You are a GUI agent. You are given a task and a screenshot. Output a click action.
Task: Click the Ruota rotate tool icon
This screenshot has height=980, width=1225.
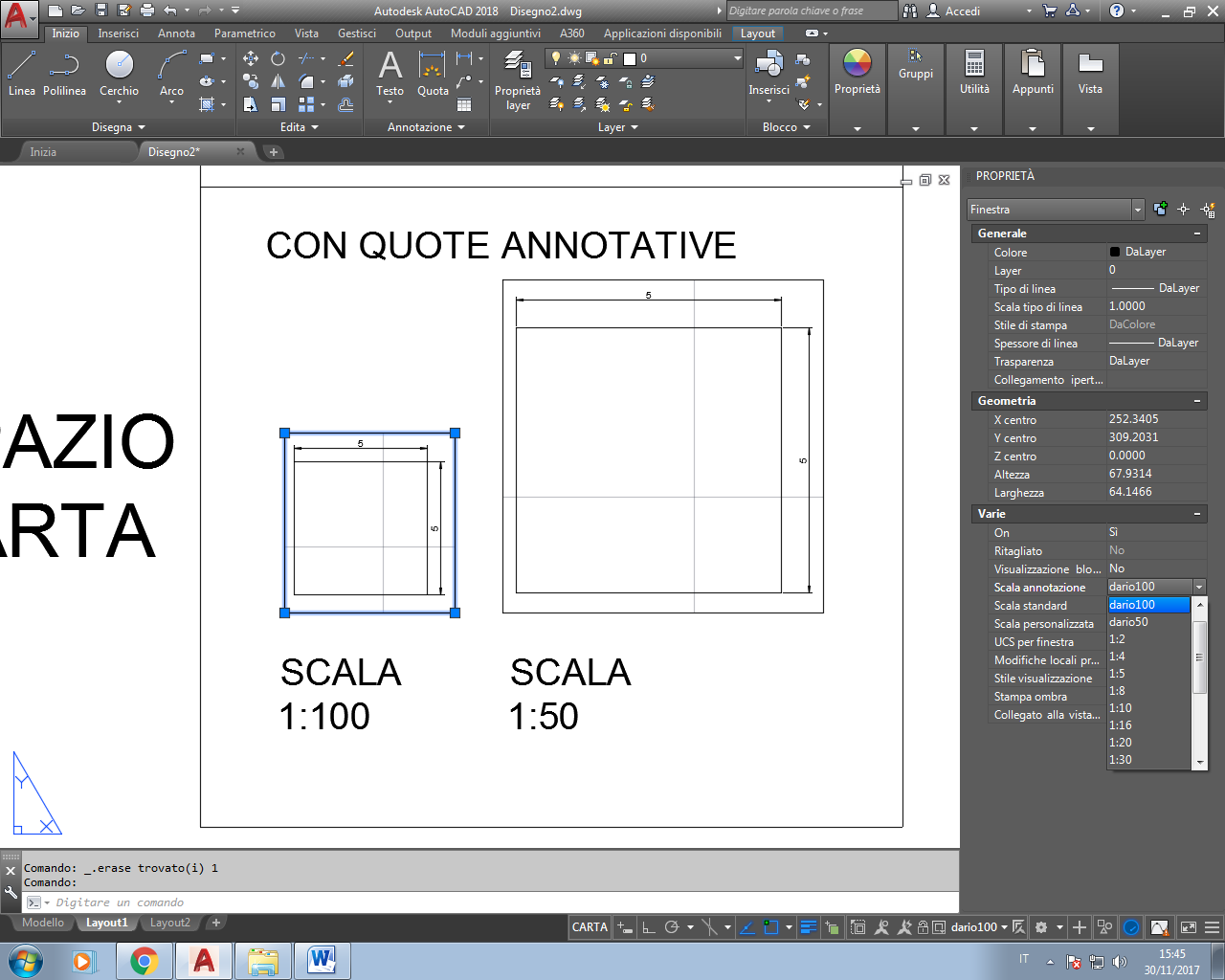tap(278, 58)
